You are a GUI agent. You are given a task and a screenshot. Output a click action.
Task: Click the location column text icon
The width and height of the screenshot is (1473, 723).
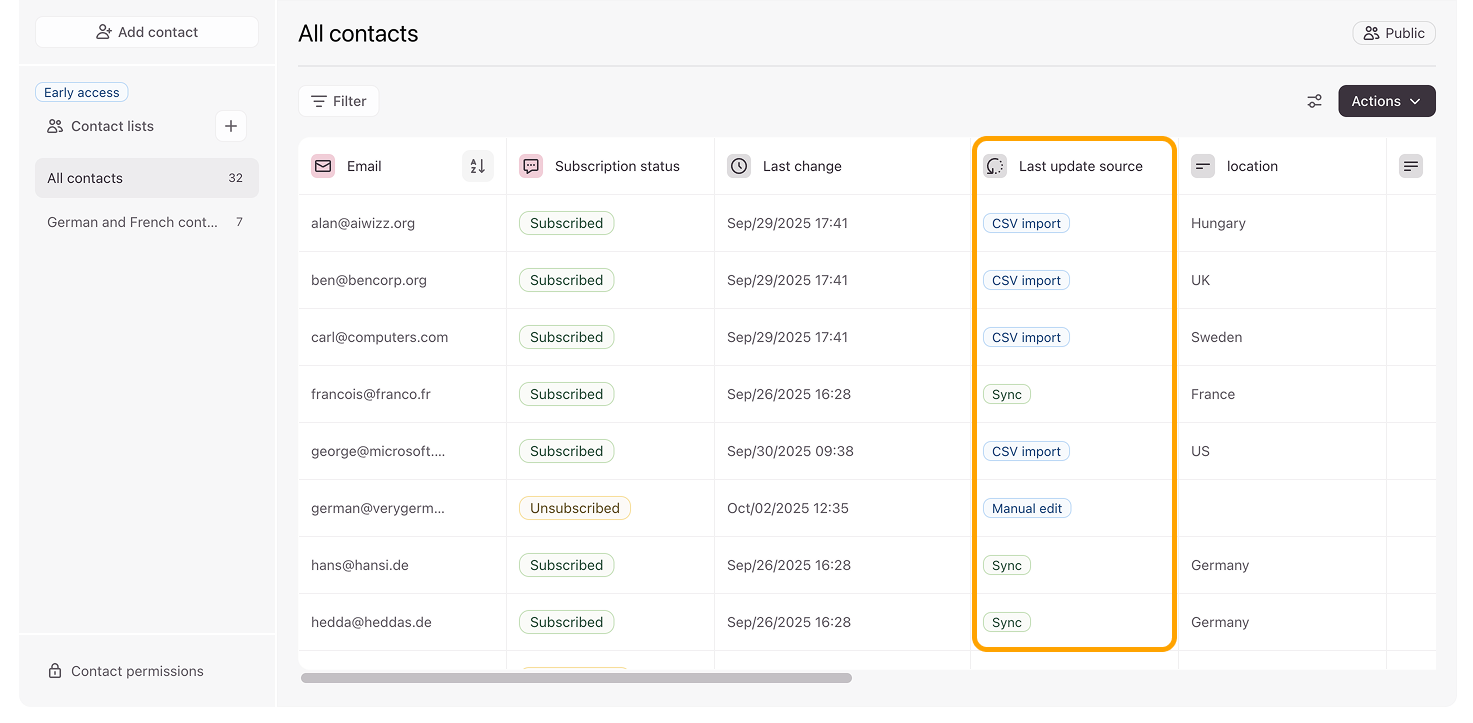[x=1203, y=166]
